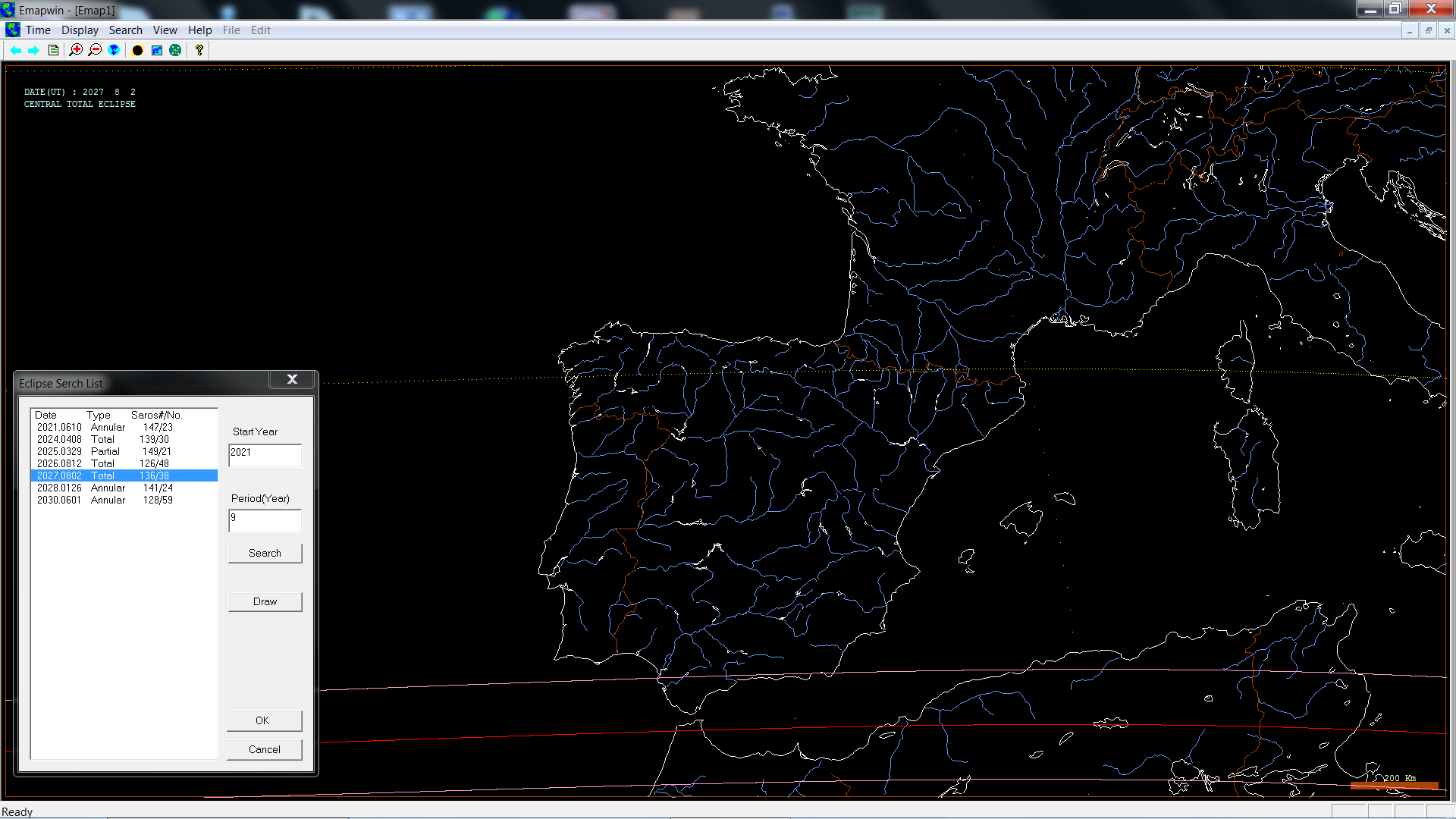Click the CENTRAL TOTAL ECLIPSE label
The image size is (1456, 819).
click(x=80, y=104)
